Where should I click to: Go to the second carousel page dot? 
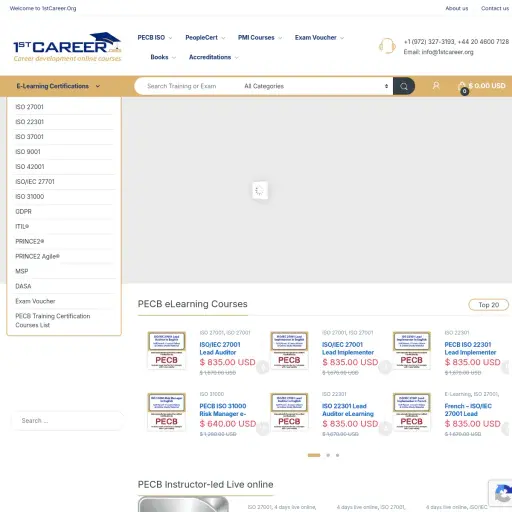click(328, 455)
